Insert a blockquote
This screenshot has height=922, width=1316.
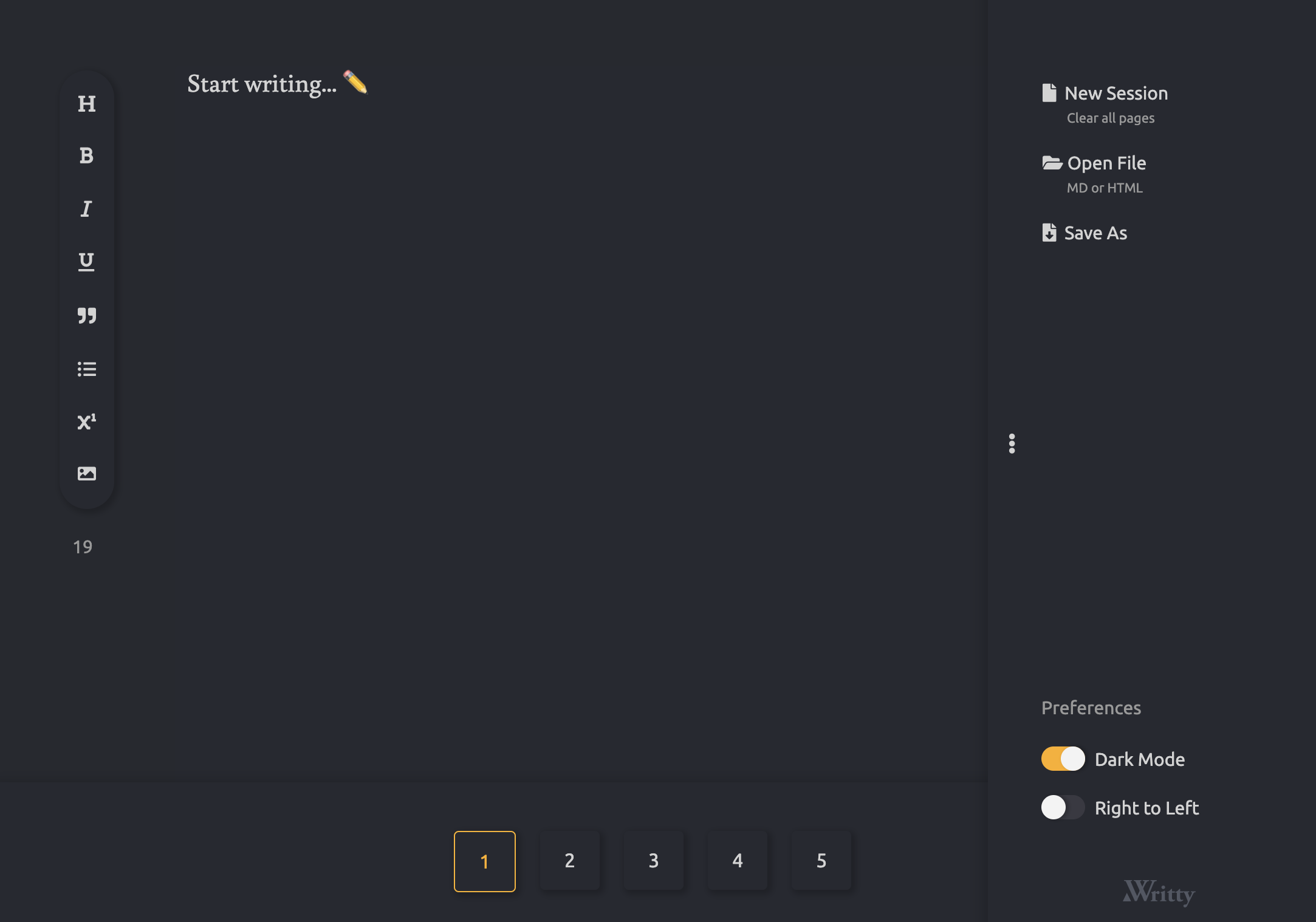[86, 315]
